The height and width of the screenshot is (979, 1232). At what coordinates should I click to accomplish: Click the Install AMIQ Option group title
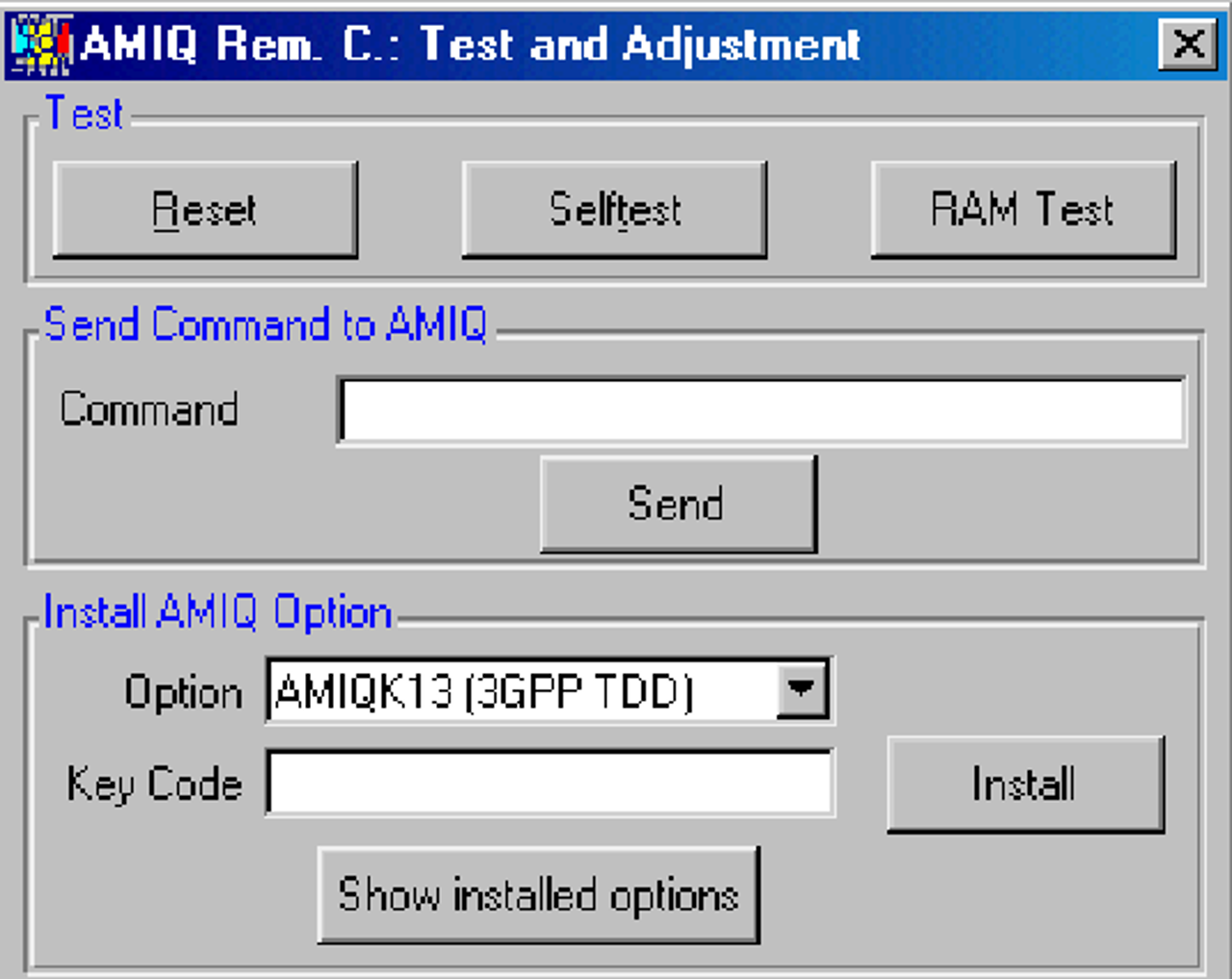[218, 612]
